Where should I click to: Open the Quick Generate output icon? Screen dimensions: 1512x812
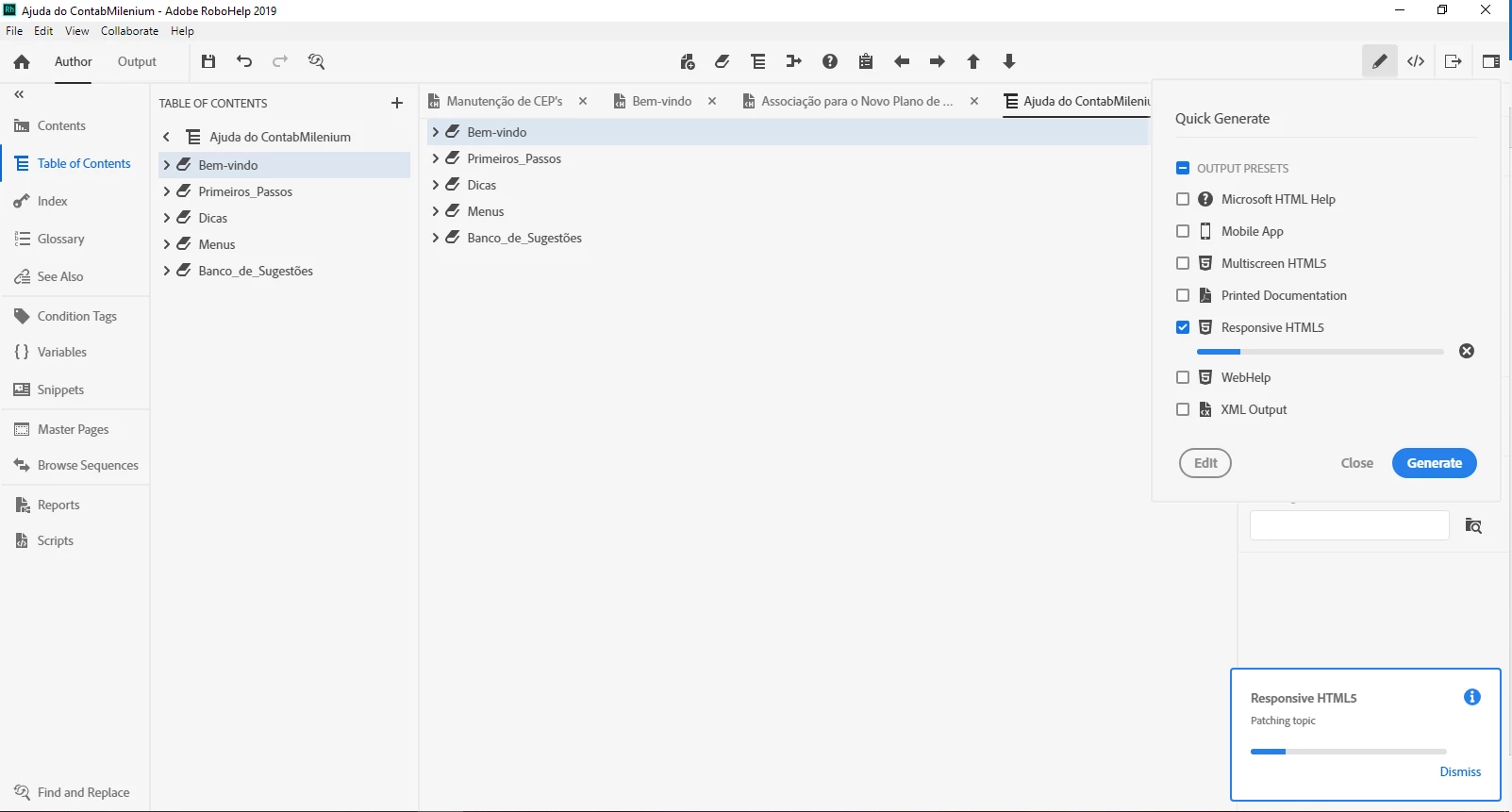(1454, 61)
